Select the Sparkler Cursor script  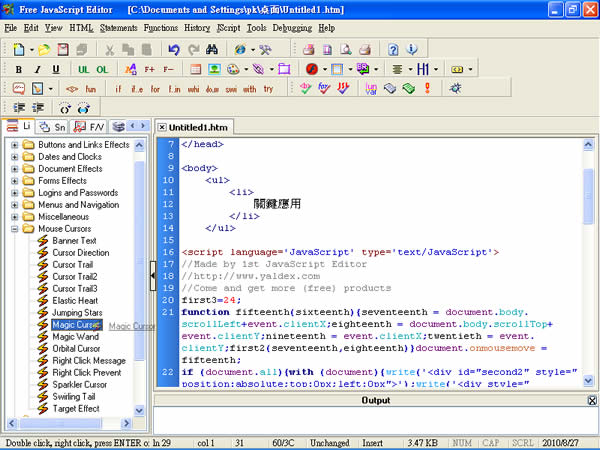80,384
